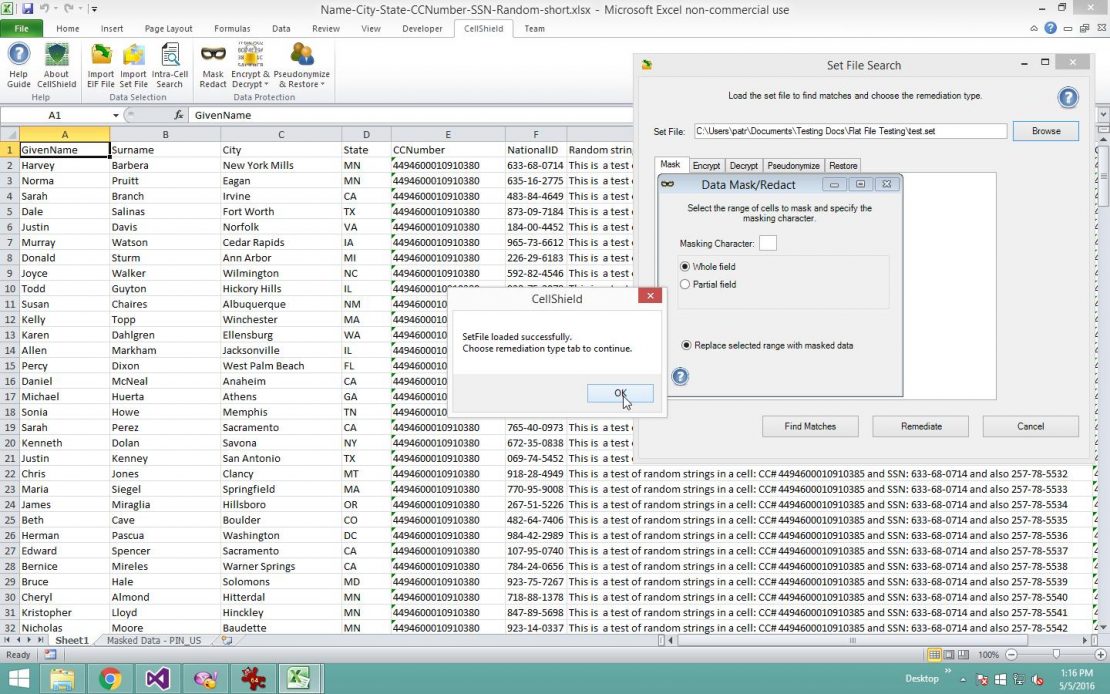Switch to the Developer ribbon tab
This screenshot has width=1110, height=694.
tap(422, 28)
